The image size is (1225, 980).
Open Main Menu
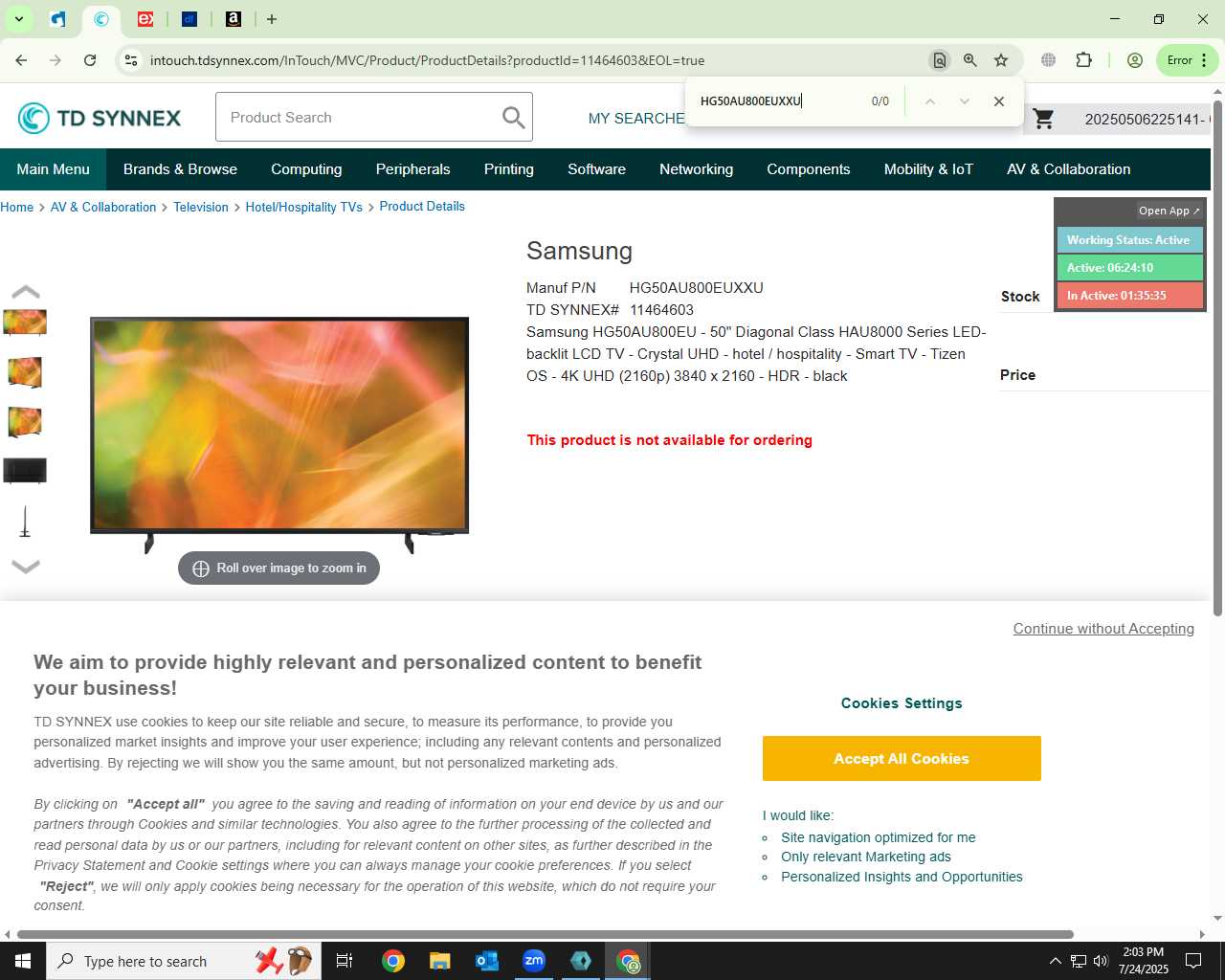point(53,169)
